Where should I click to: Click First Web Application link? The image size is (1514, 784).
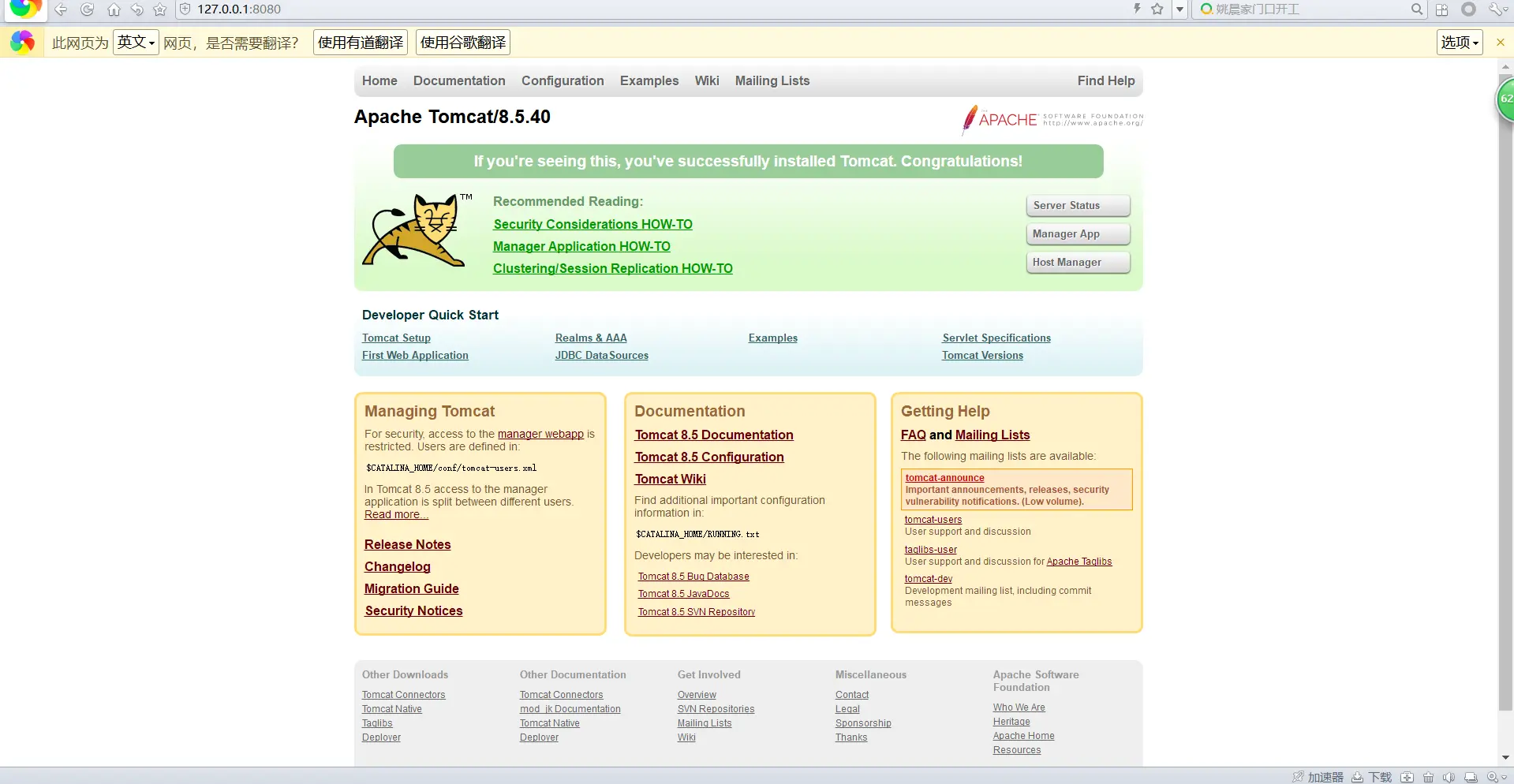point(415,355)
